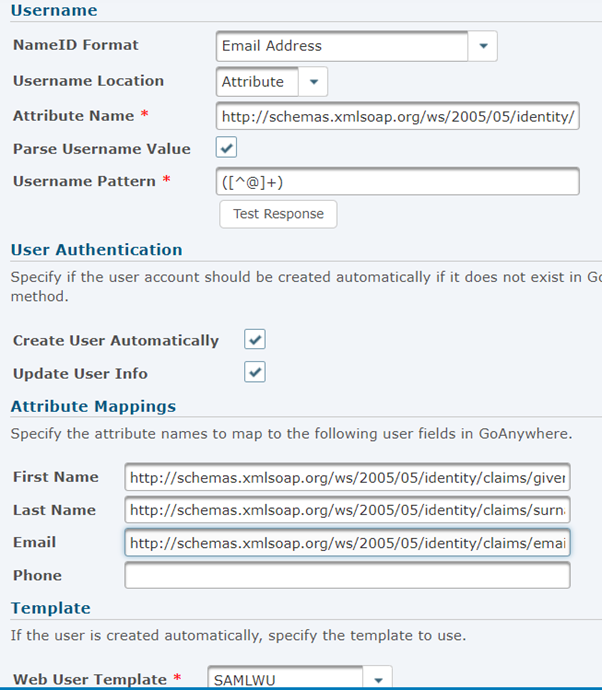Click the 'Specify if the user account' description
This screenshot has height=690, width=602.
pyautogui.click(x=306, y=286)
